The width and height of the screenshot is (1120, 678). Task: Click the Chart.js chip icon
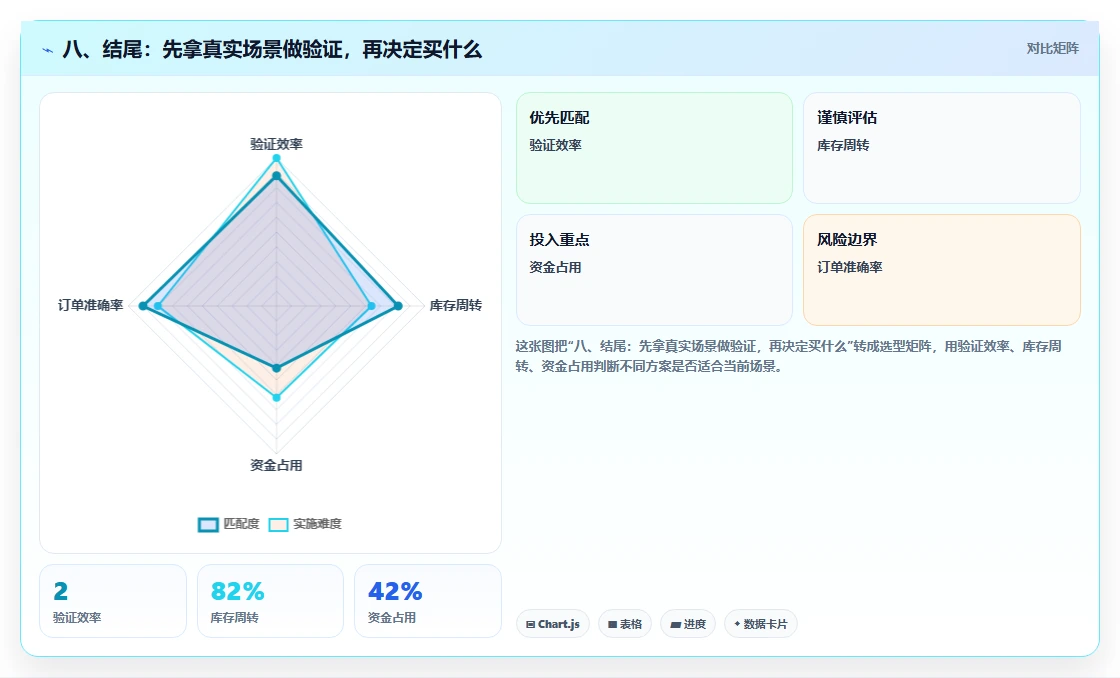pyautogui.click(x=530, y=624)
